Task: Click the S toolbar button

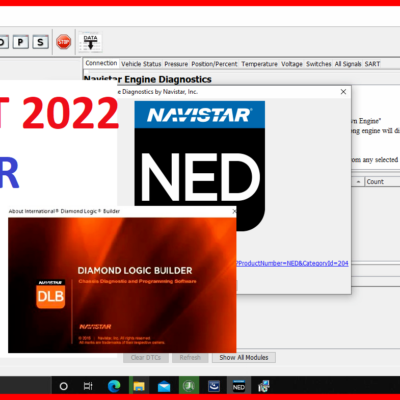Action: [x=40, y=42]
